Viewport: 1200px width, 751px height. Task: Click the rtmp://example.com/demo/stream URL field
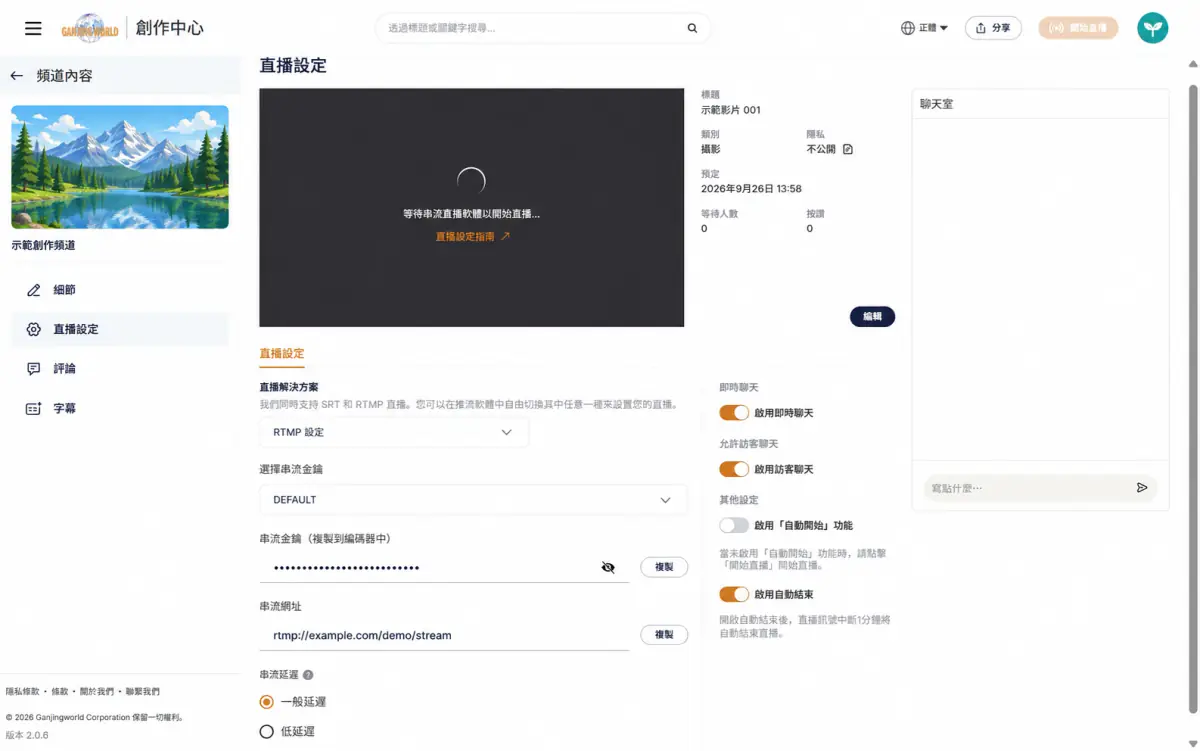click(x=444, y=635)
